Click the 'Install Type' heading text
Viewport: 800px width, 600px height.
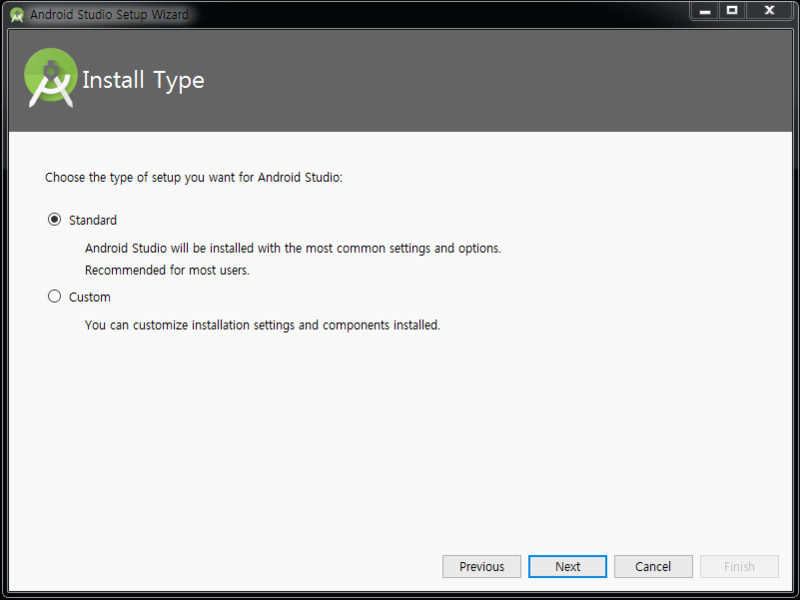[x=143, y=81]
